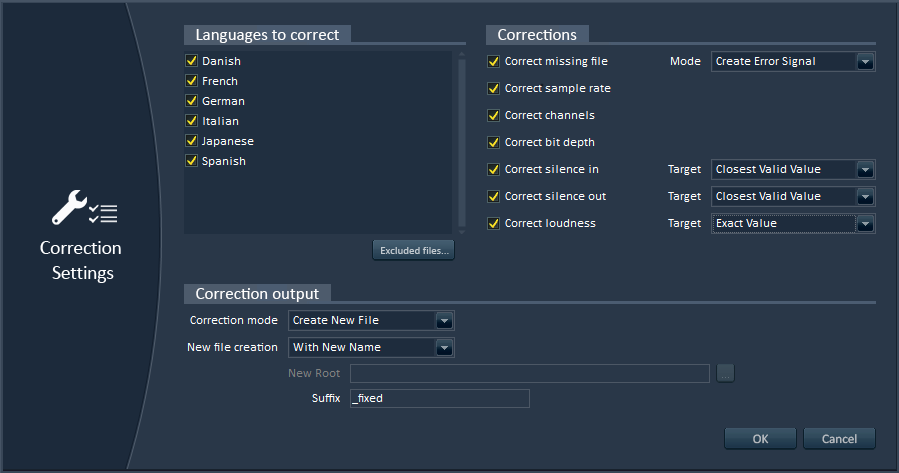
Task: Confirm settings with the OK button
Action: tap(760, 439)
